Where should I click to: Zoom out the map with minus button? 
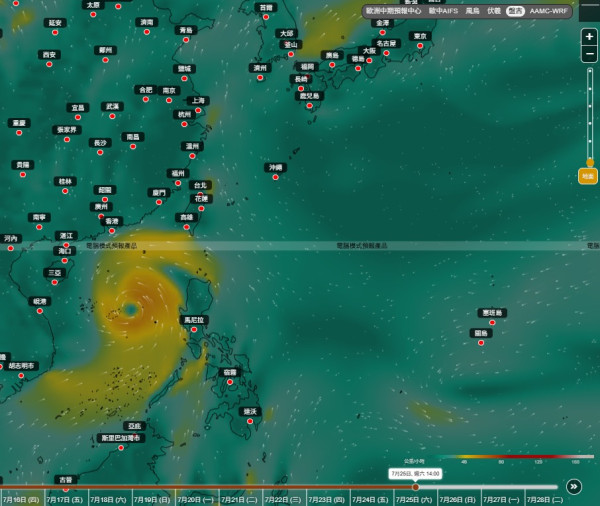point(589,54)
